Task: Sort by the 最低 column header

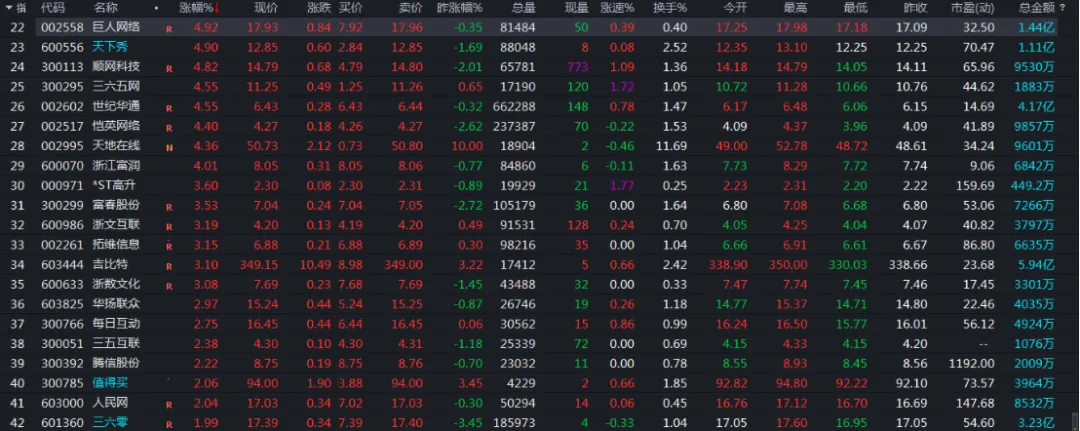Action: click(x=855, y=8)
